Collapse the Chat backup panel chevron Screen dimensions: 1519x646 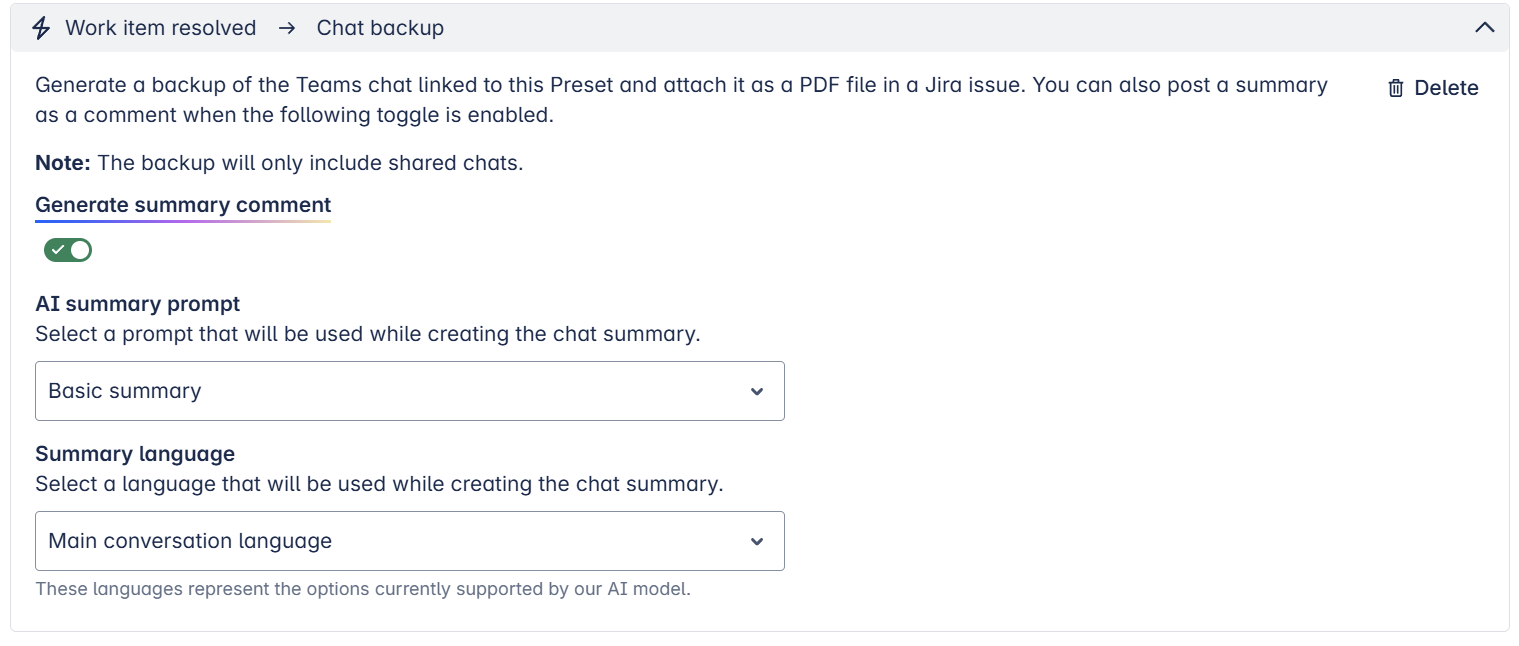tap(1484, 28)
